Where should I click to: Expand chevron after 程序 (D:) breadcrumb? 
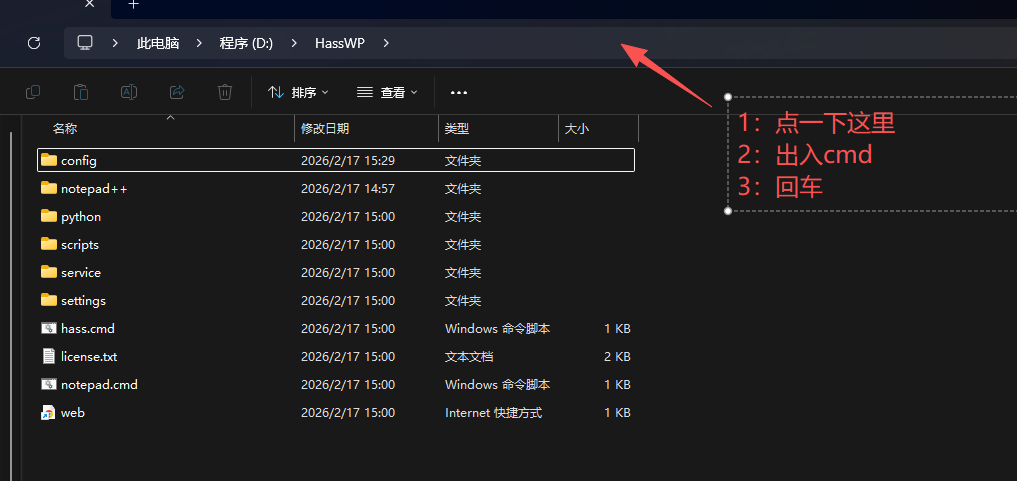pos(294,43)
